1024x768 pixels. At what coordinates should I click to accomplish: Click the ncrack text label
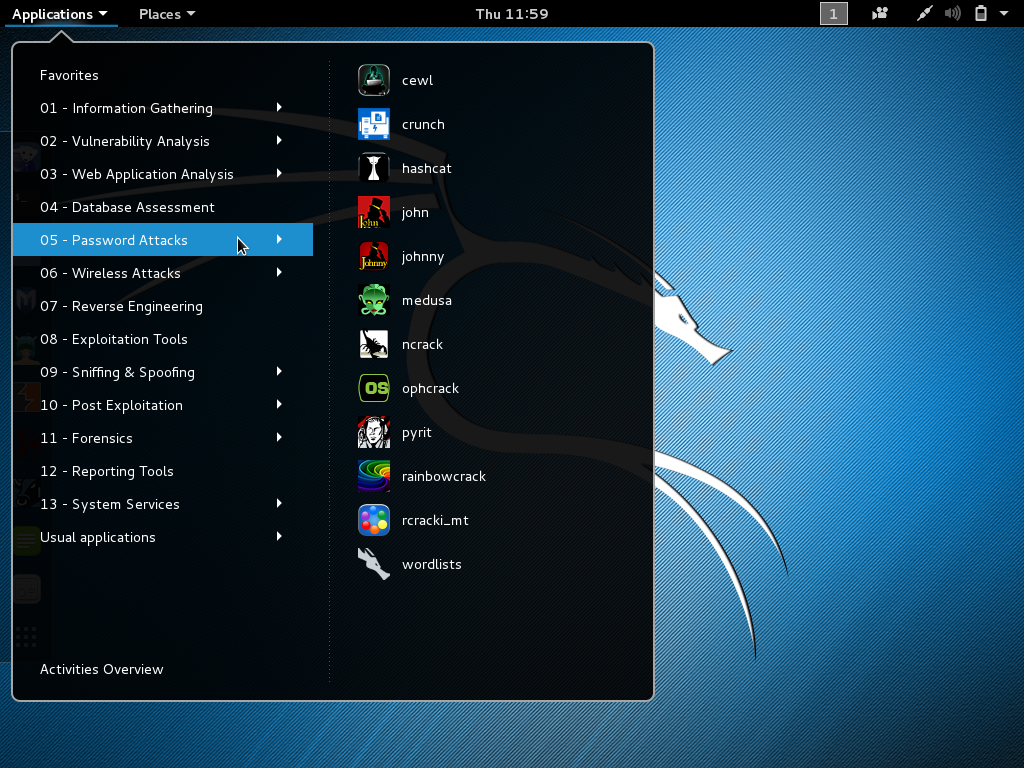(422, 344)
